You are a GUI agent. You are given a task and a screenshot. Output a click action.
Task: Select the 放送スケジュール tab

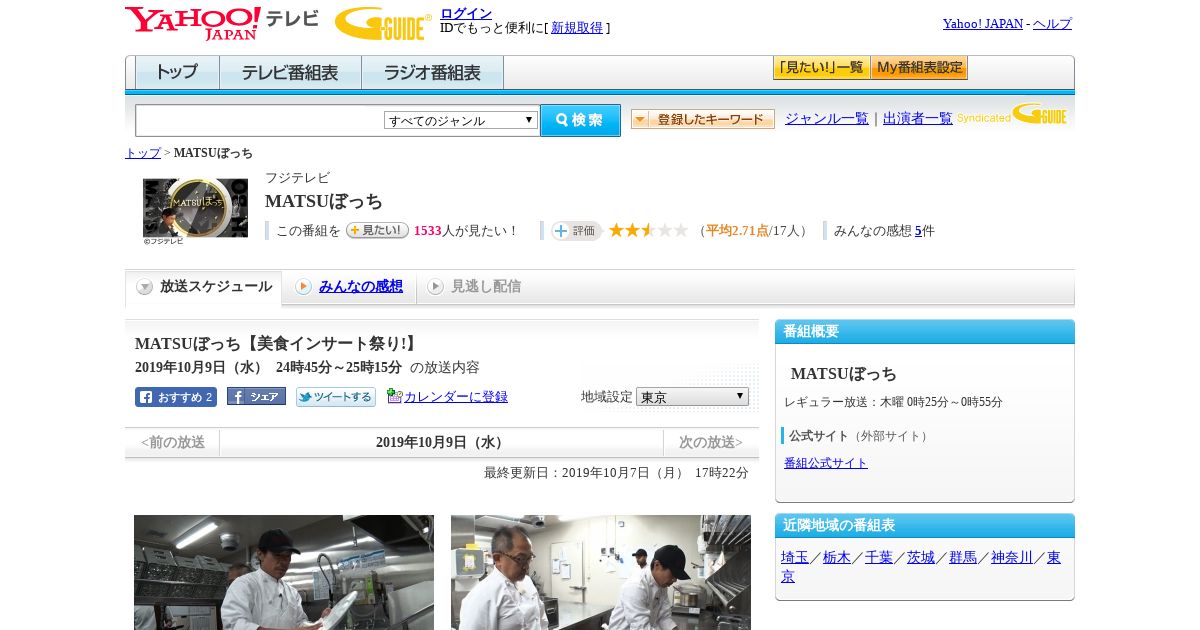pyautogui.click(x=204, y=287)
